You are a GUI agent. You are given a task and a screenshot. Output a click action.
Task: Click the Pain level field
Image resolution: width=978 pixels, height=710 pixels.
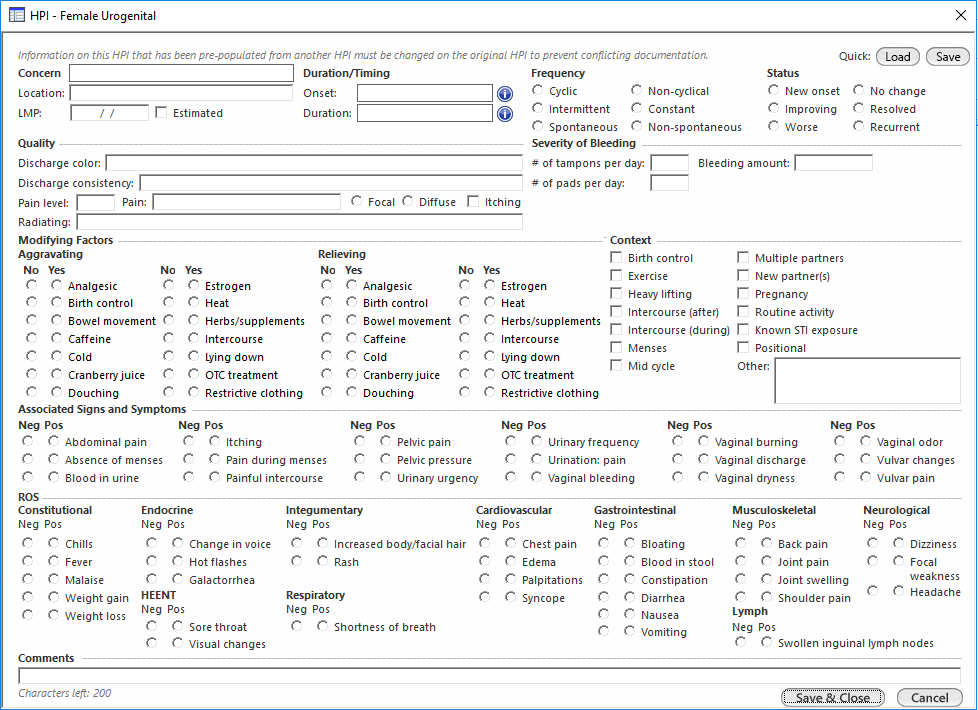(95, 203)
